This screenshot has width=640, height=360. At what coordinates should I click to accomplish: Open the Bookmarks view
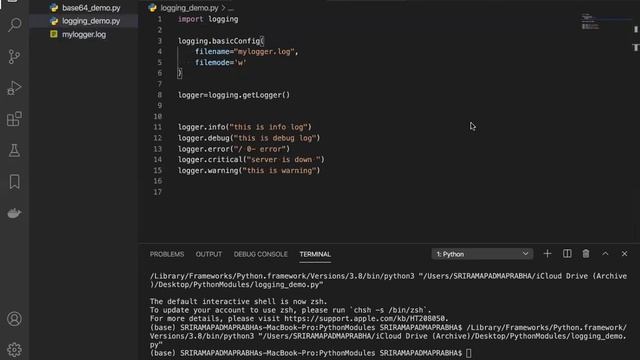(x=14, y=182)
